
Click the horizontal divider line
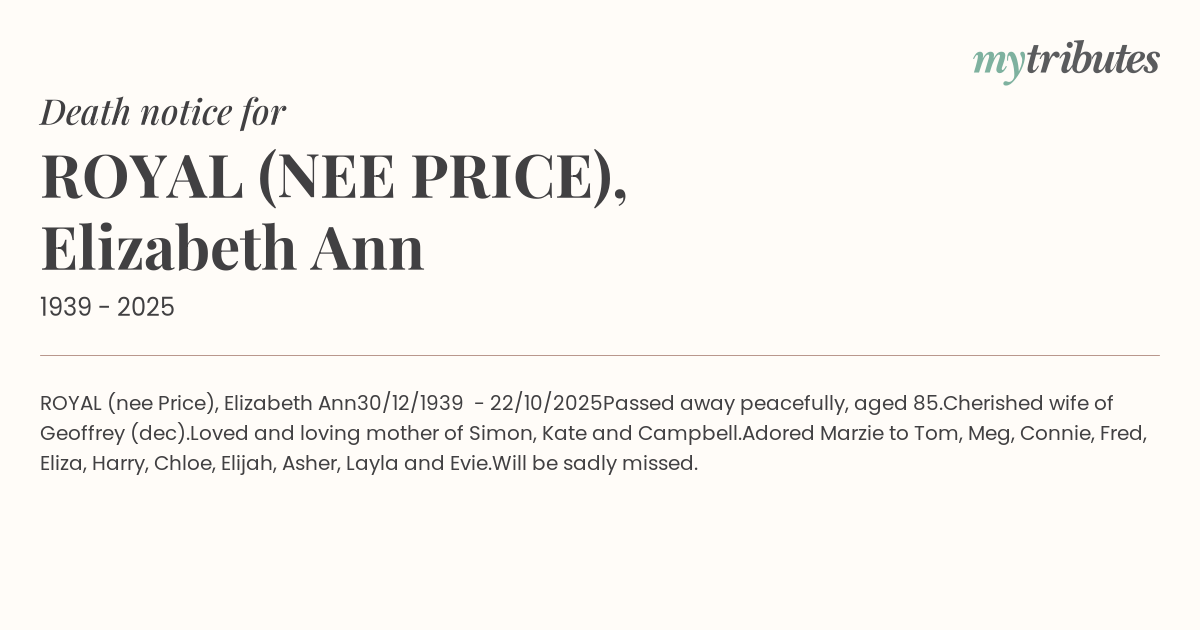coord(600,355)
